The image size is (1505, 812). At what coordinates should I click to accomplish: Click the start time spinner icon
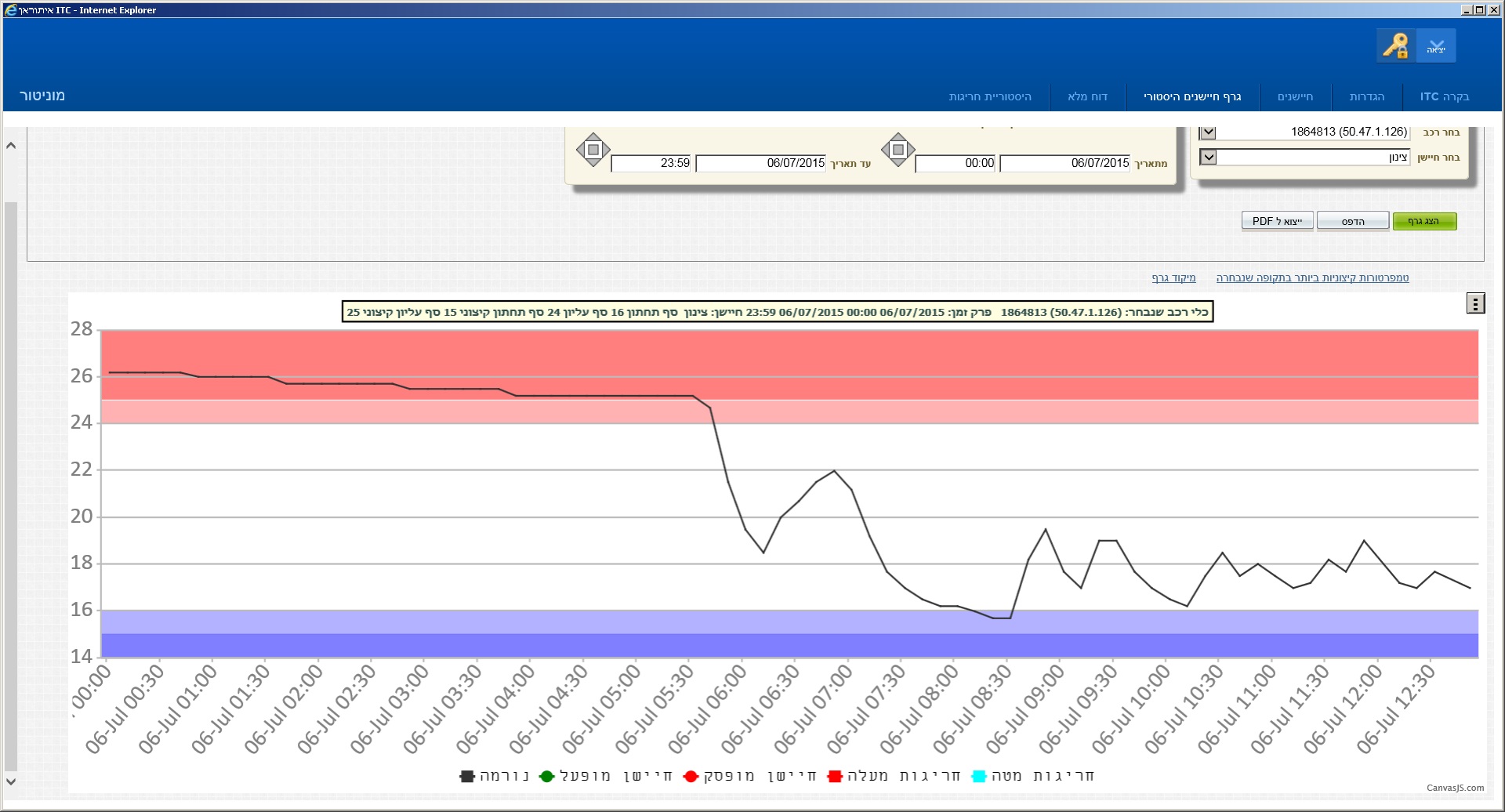coord(898,150)
